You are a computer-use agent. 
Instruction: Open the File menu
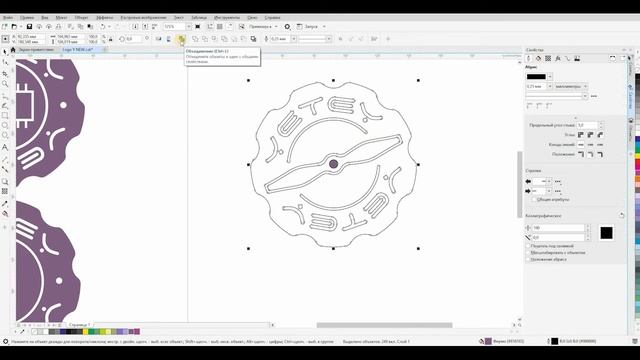[x=8, y=18]
